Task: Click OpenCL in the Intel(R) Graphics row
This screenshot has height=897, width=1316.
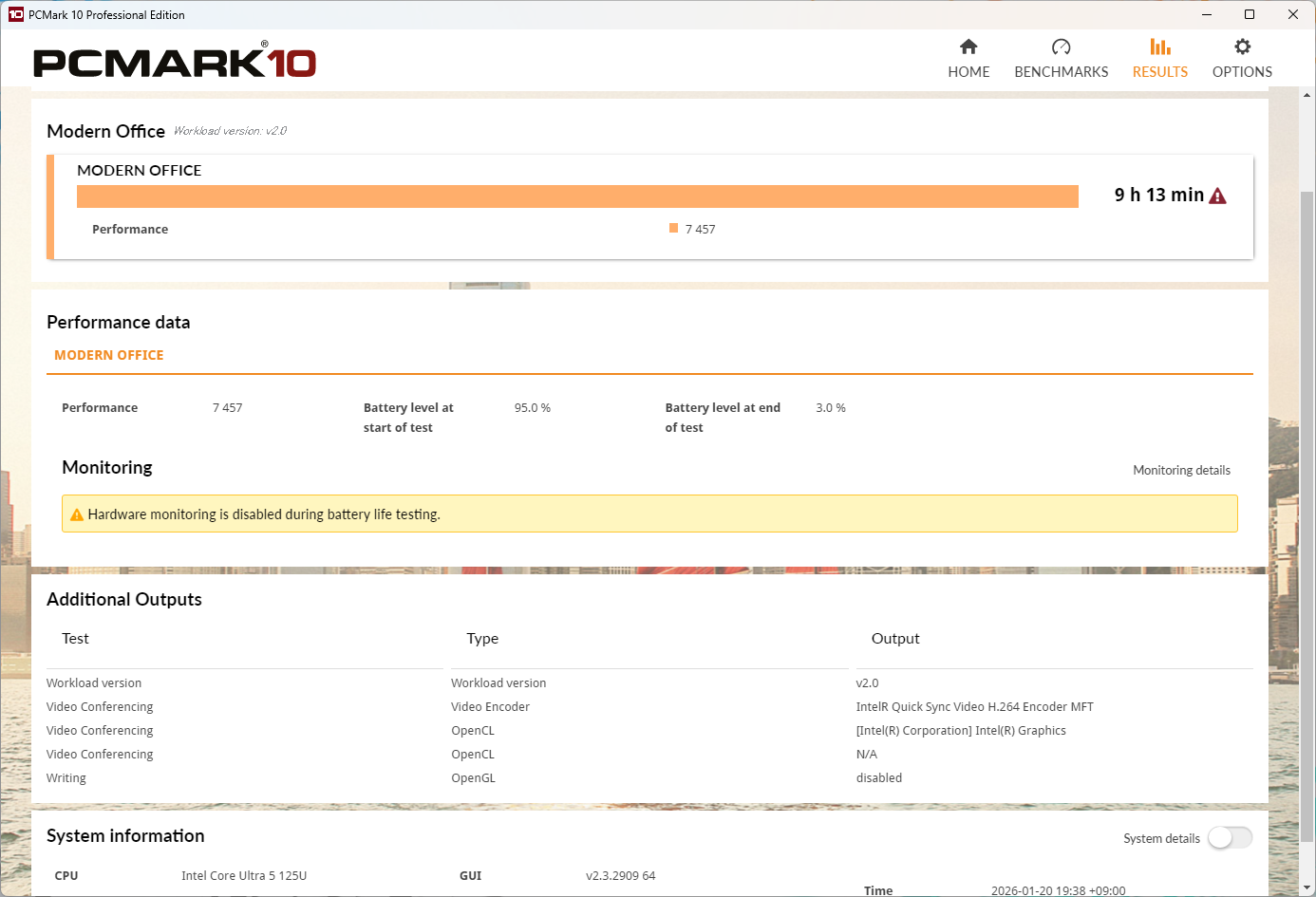Action: (x=473, y=730)
